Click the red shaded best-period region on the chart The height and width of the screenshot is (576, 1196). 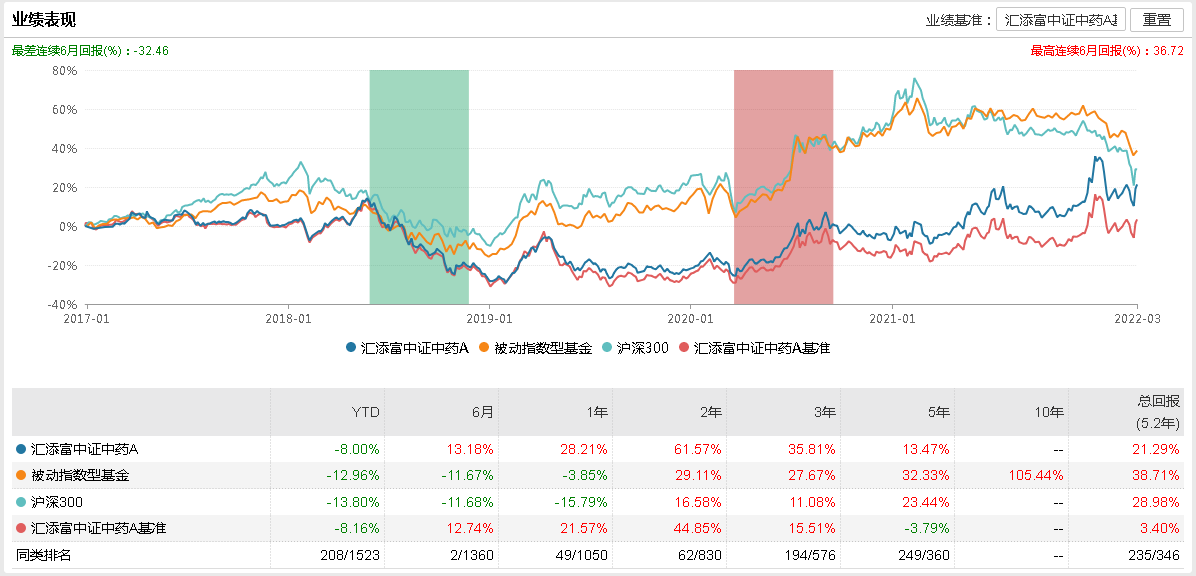783,186
